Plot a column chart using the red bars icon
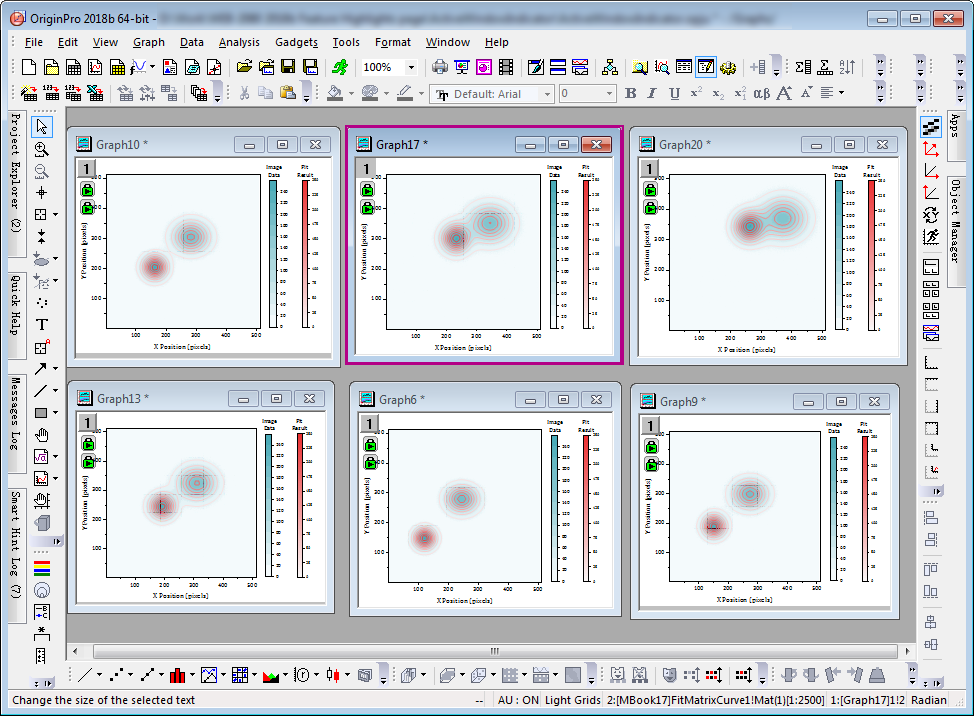The image size is (974, 716). [178, 675]
